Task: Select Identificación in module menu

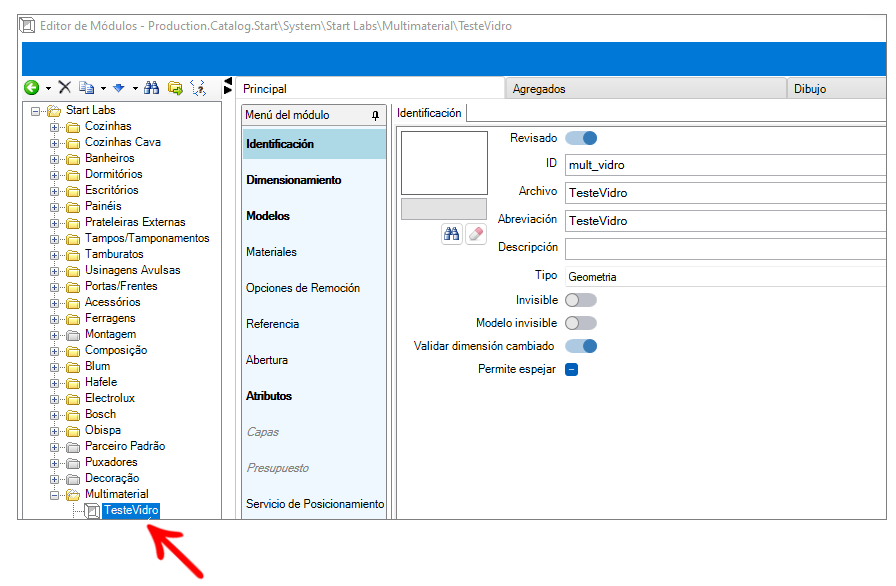Action: [x=314, y=144]
